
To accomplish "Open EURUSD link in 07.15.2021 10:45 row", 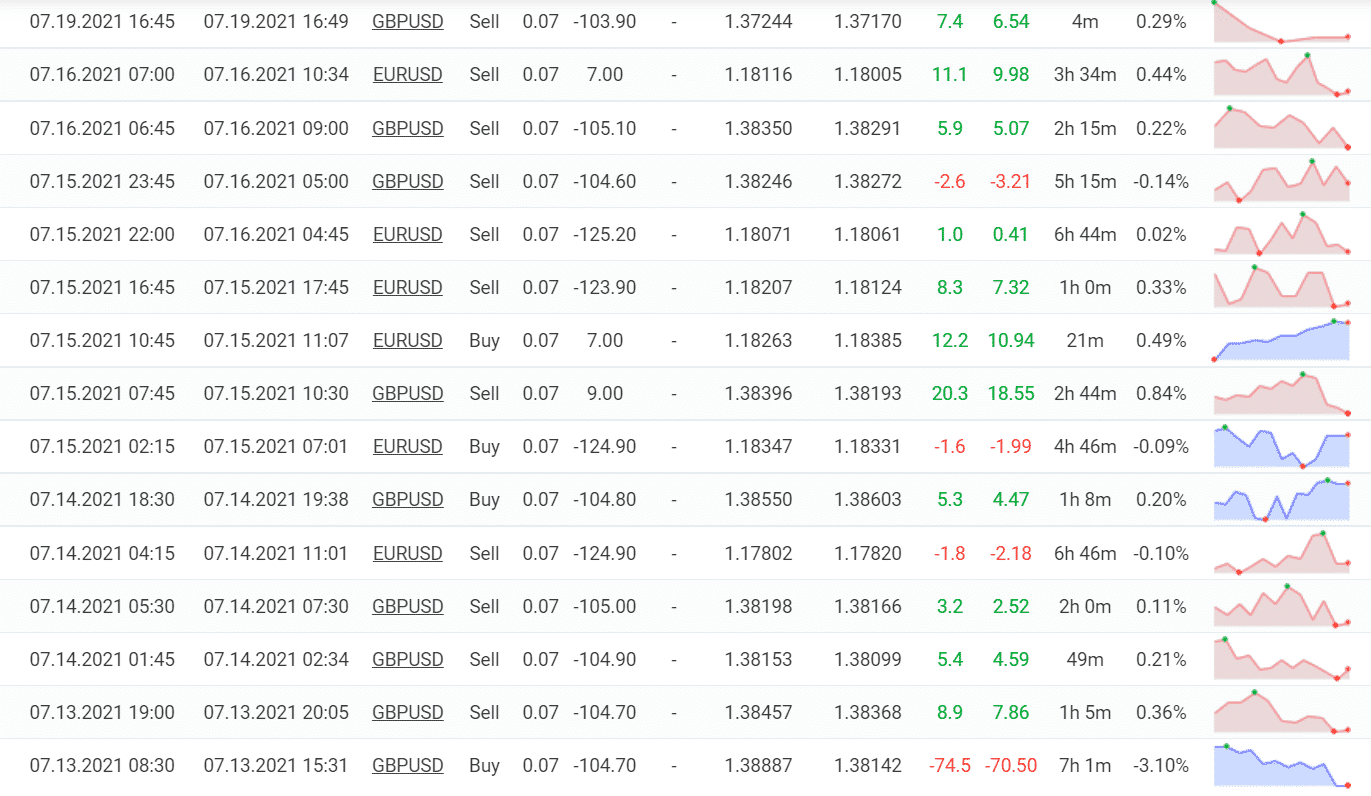I will tap(408, 340).
